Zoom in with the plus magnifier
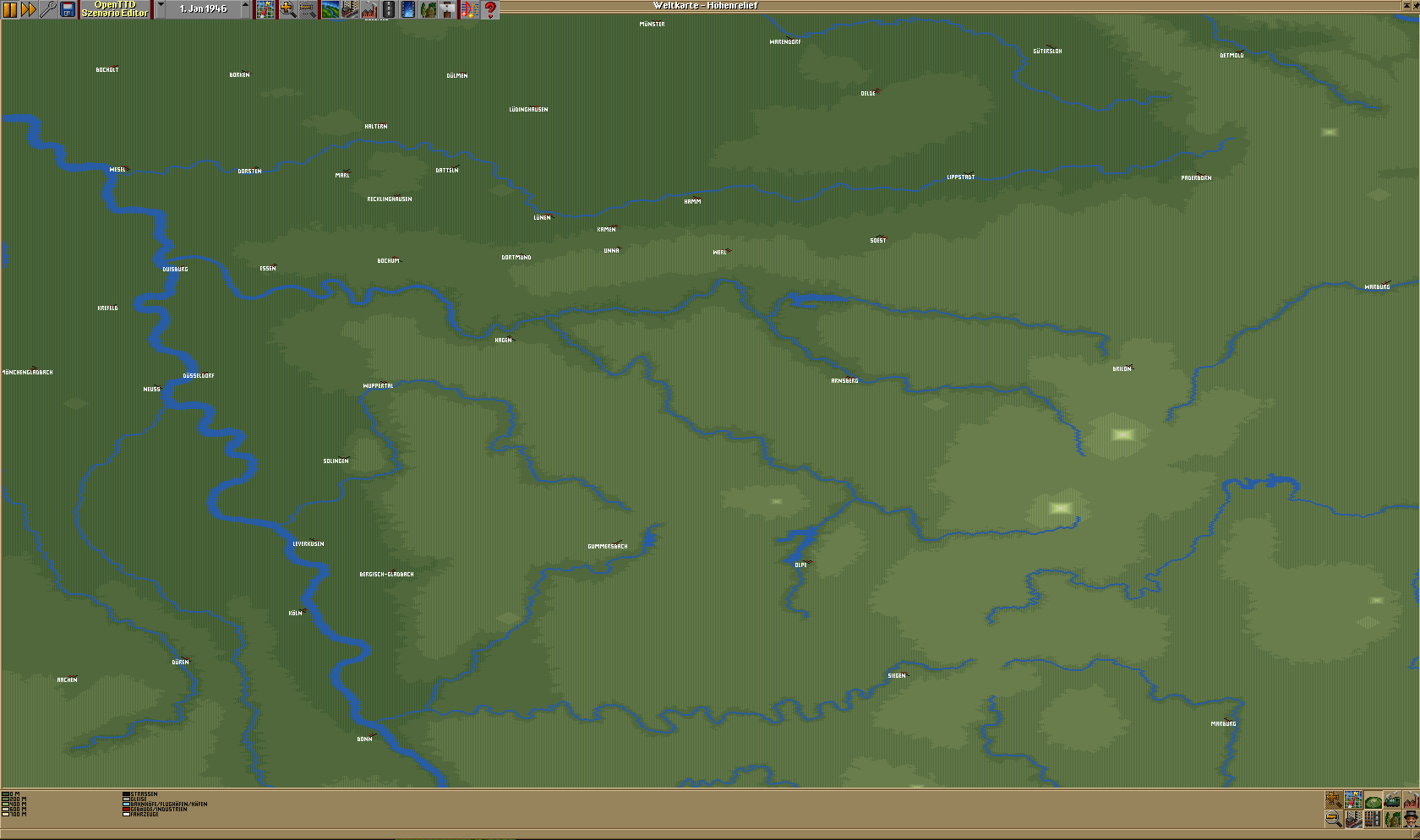Viewport: 1420px width, 840px height. click(287, 9)
